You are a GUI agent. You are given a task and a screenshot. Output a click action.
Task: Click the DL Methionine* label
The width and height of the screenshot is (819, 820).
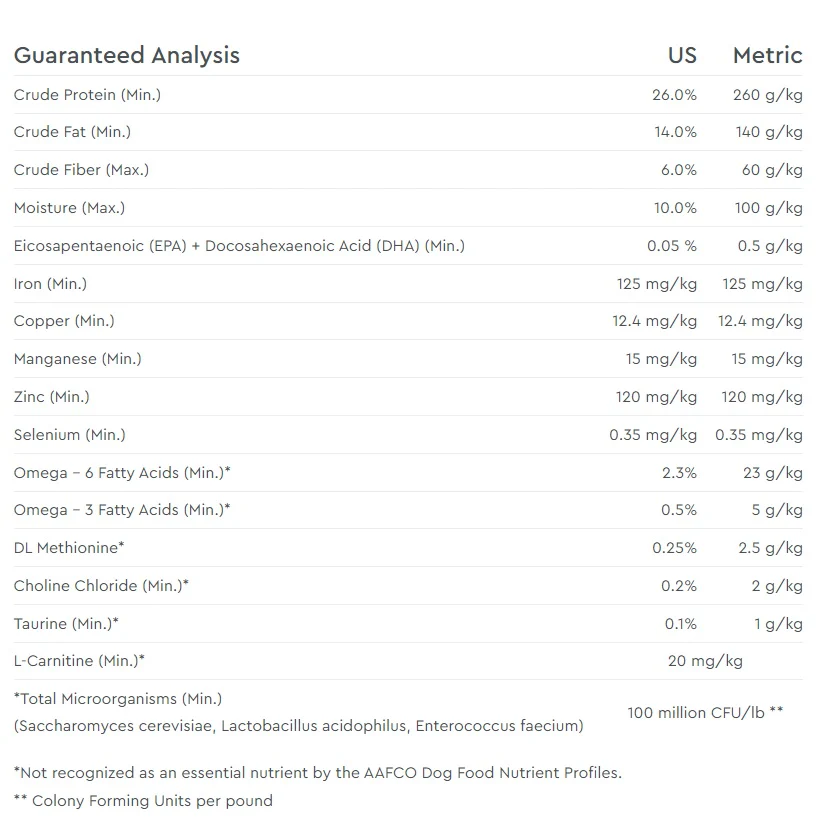pos(69,548)
